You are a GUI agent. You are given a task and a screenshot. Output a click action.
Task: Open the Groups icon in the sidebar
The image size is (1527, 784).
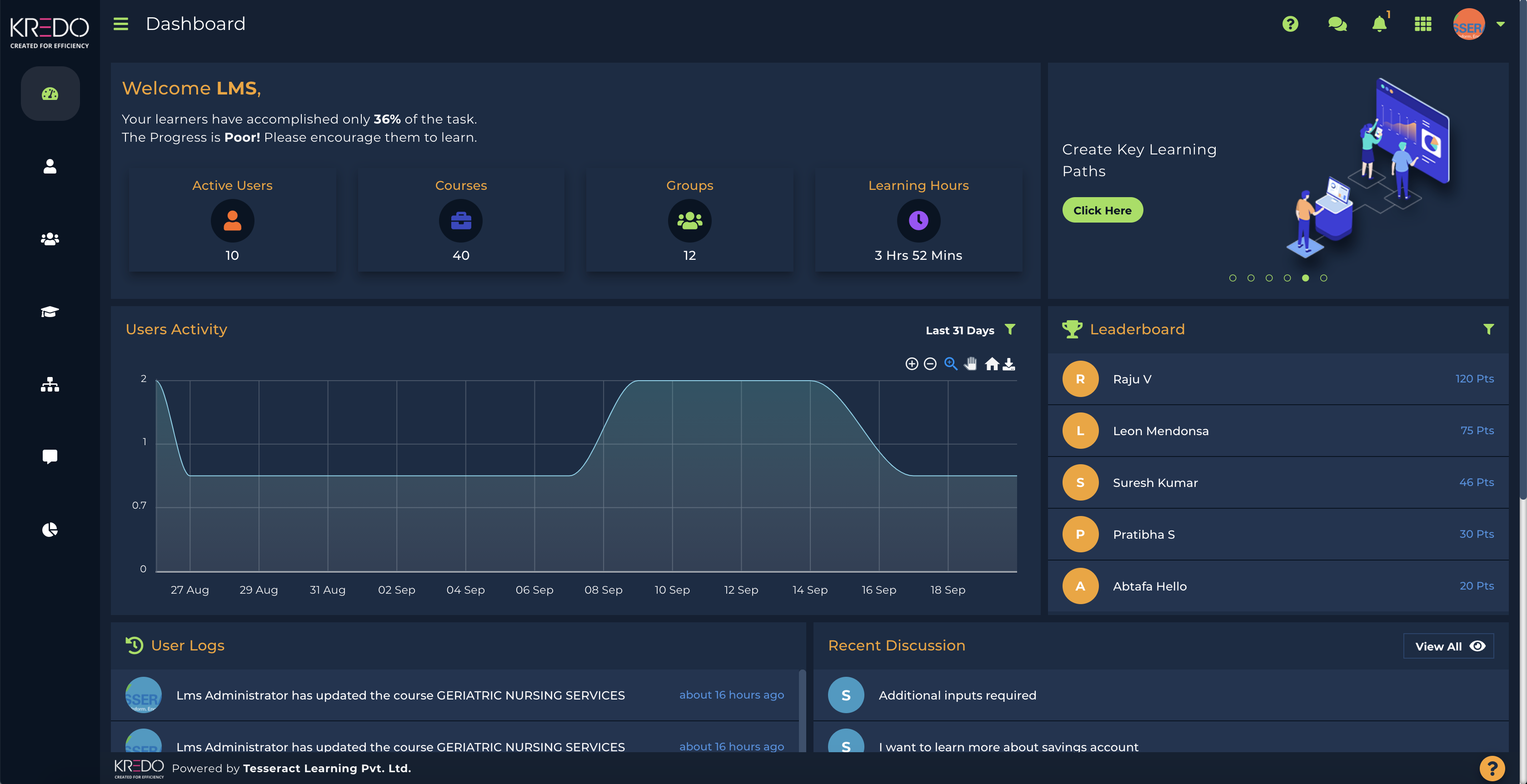coord(50,239)
